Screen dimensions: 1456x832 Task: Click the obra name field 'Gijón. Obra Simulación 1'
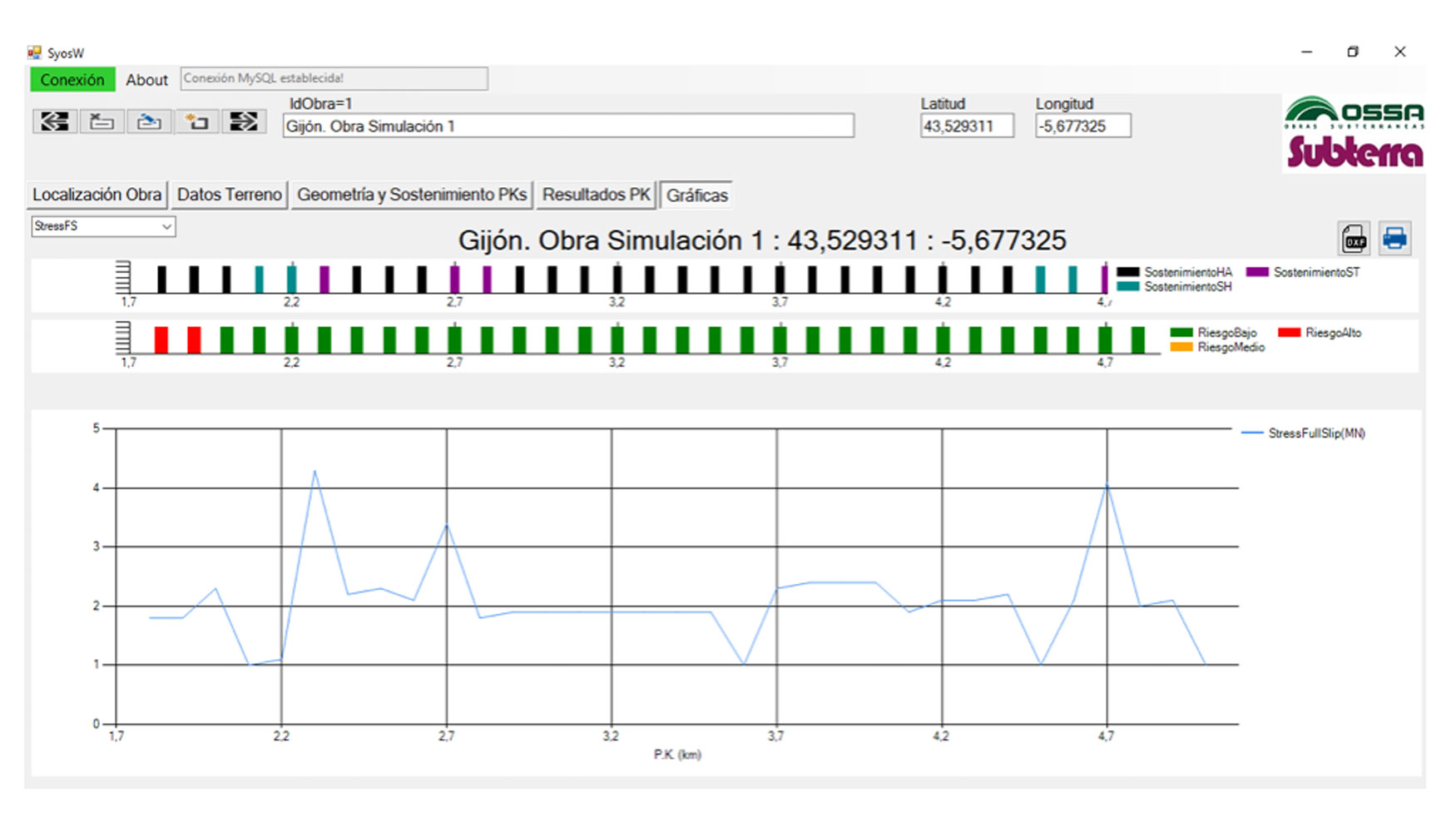click(568, 126)
